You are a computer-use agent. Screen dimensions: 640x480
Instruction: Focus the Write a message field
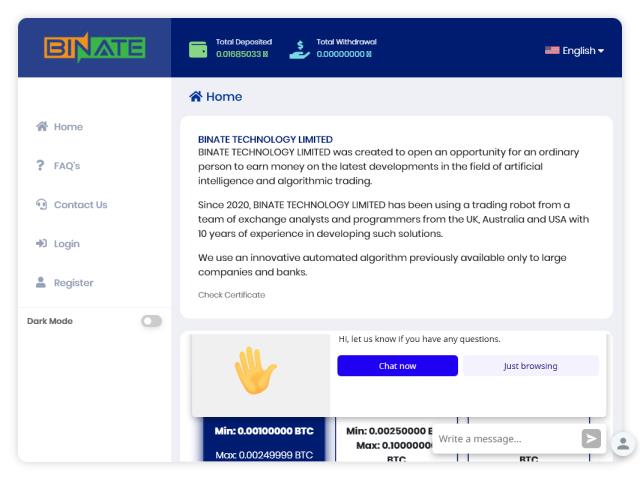click(x=506, y=439)
